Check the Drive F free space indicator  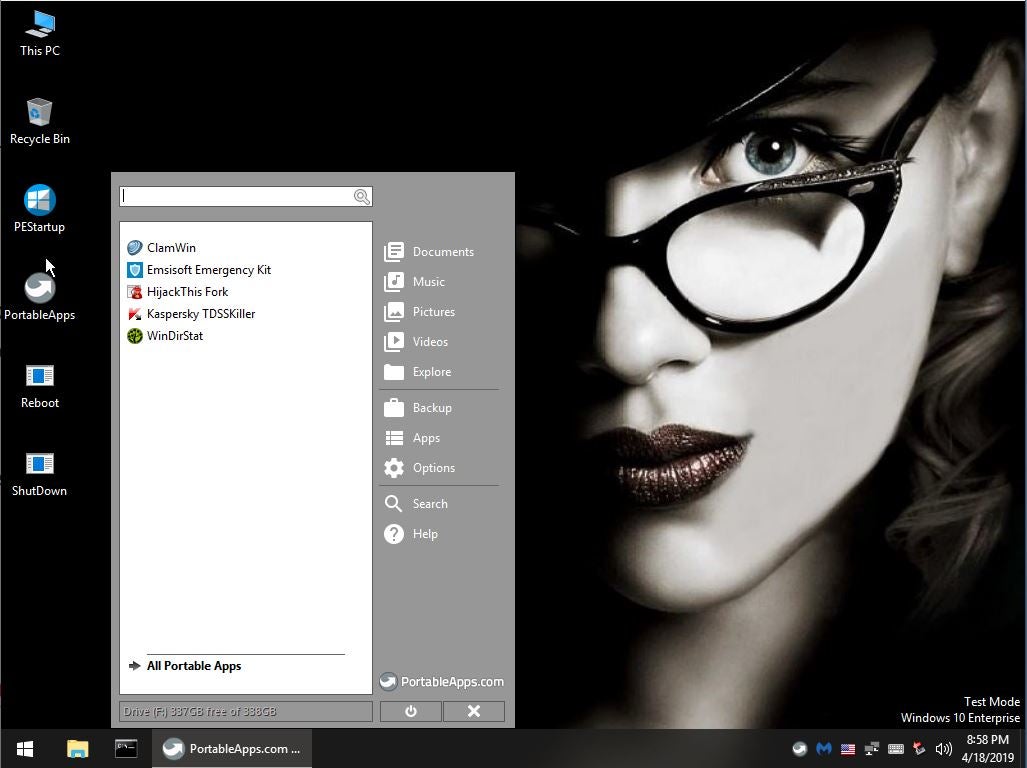coord(244,711)
